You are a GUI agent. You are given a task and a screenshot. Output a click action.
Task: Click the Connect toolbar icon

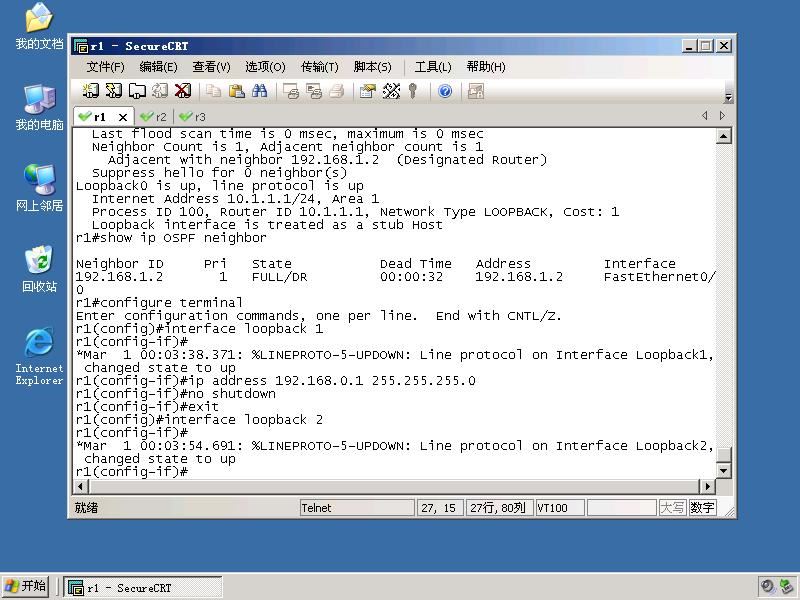click(90, 91)
